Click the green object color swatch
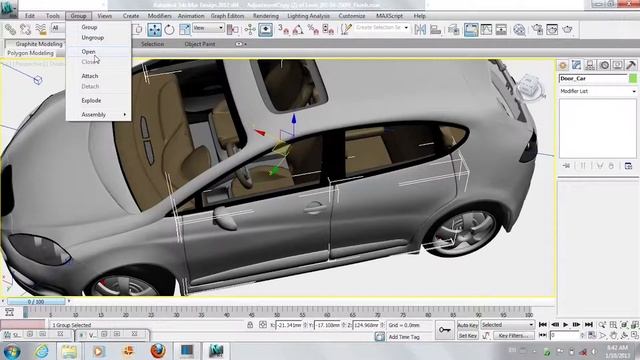Image resolution: width=640 pixels, height=360 pixels. coord(633,78)
